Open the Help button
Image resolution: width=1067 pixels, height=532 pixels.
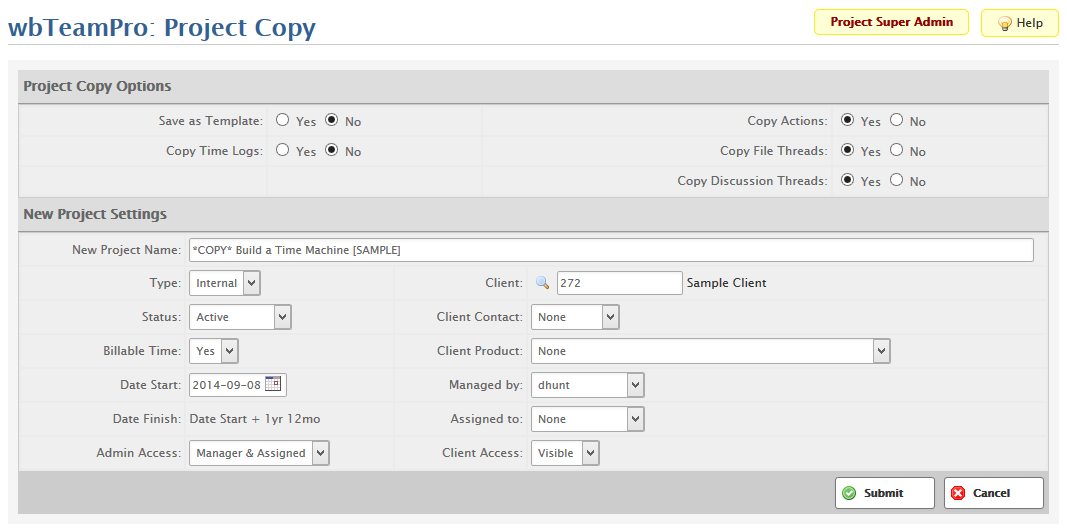(1019, 23)
